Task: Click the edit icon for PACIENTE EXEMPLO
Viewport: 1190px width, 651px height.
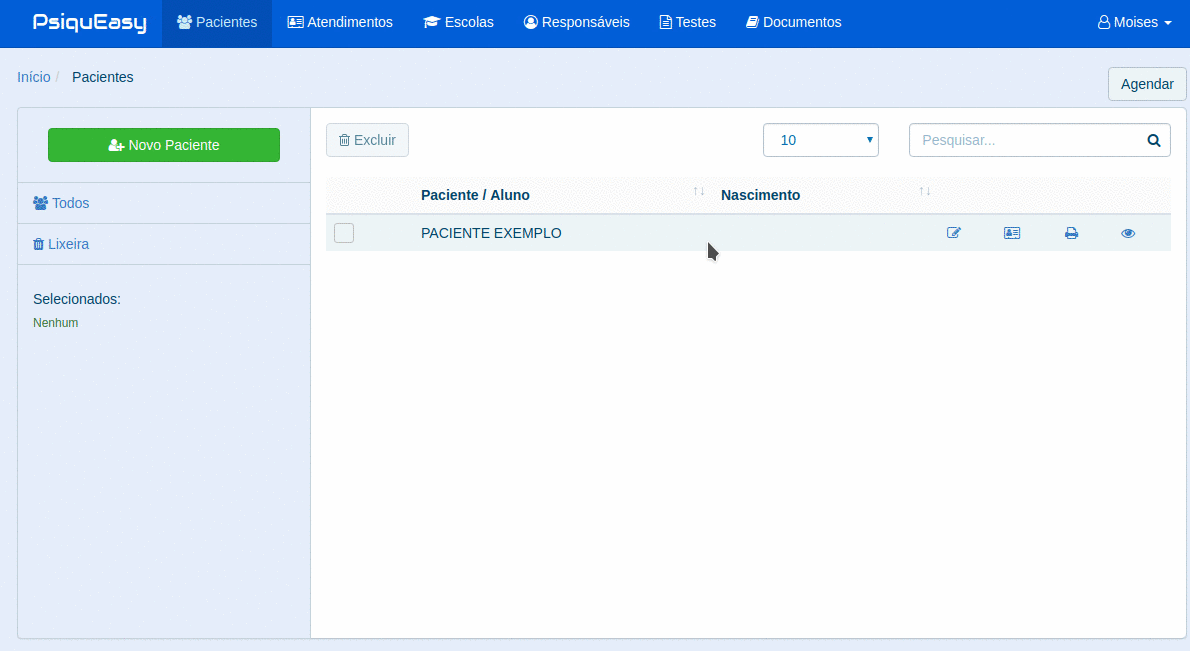Action: (x=954, y=233)
